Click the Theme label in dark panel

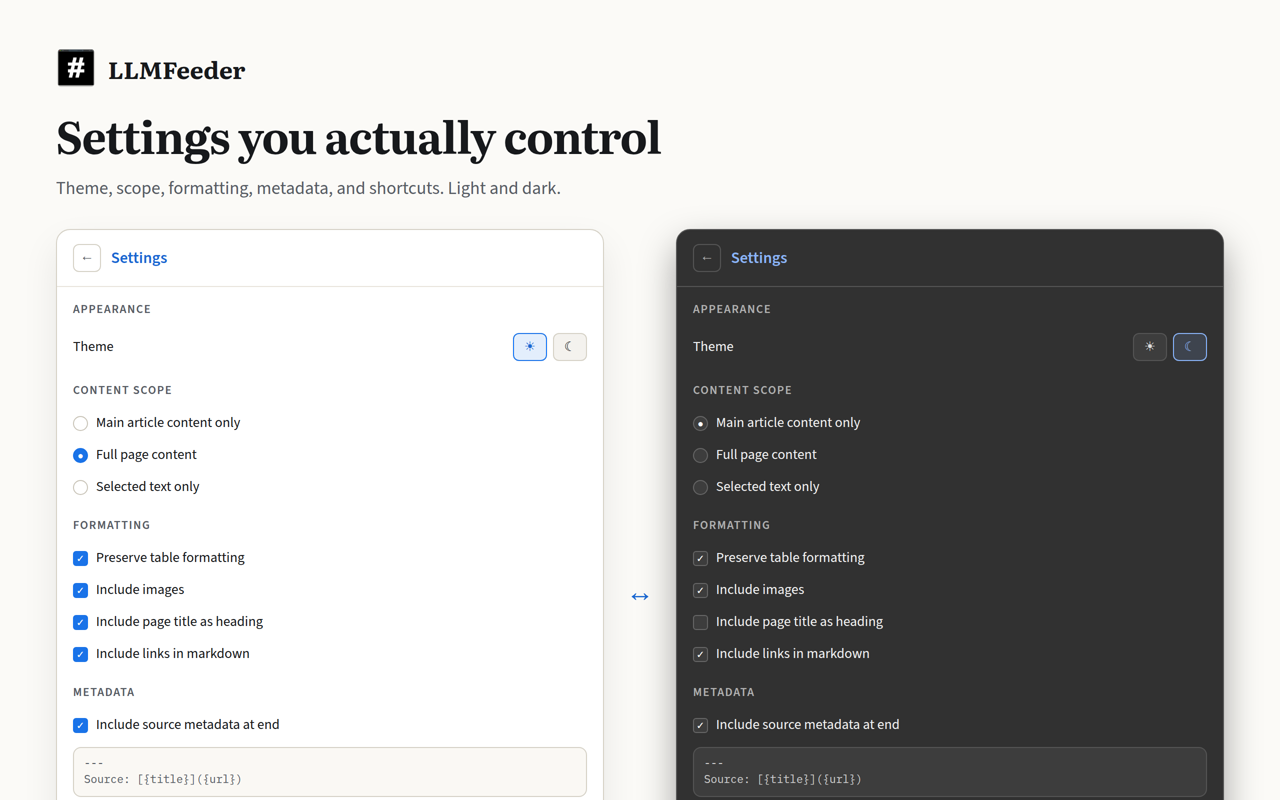713,346
